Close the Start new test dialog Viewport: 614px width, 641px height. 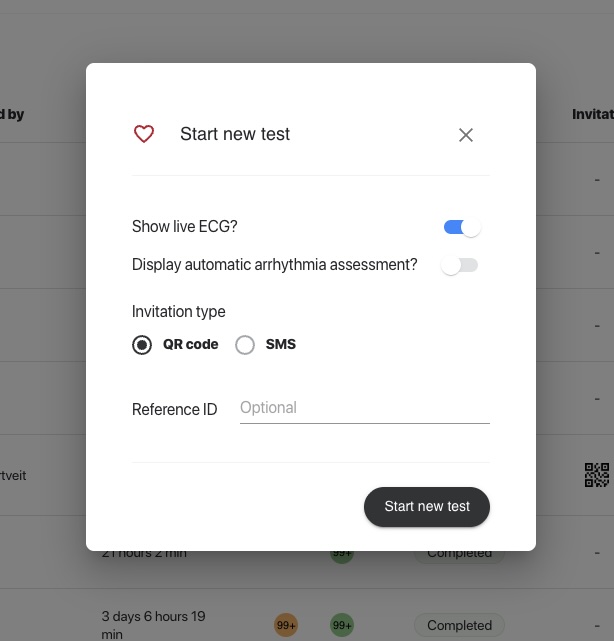point(466,135)
